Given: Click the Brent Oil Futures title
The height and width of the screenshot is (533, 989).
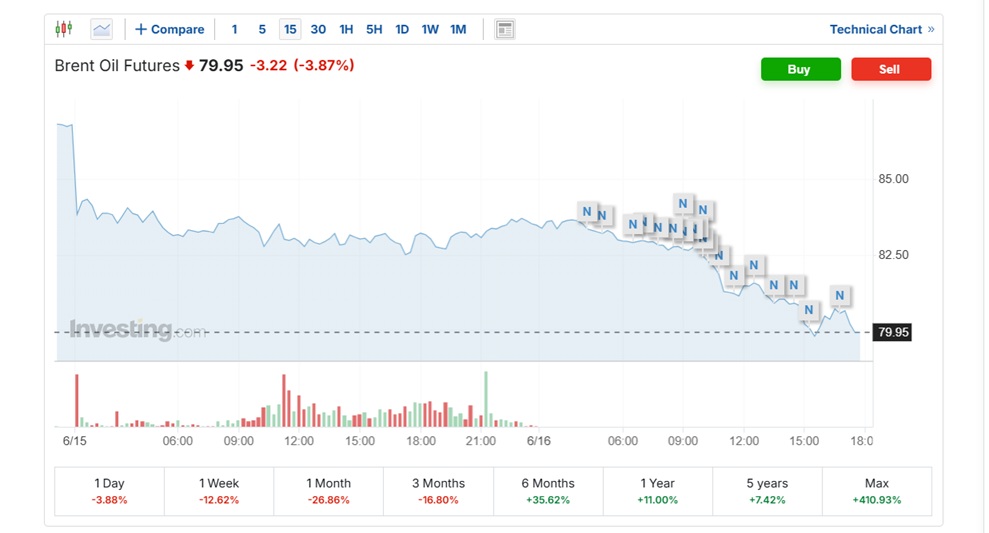Looking at the screenshot, I should pyautogui.click(x=117, y=66).
